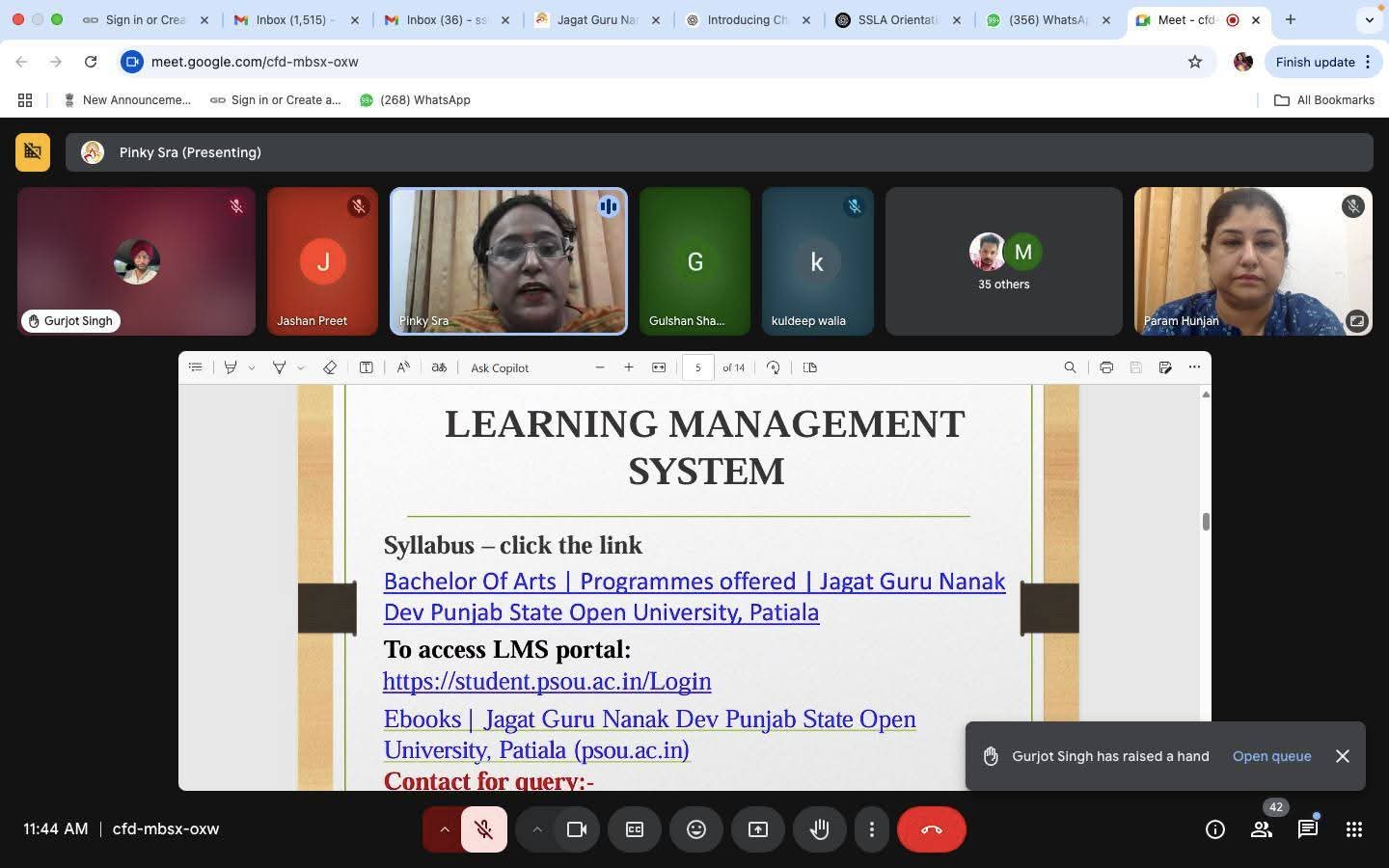Click save icon in PDF toolbar
1389x868 pixels.
(x=1135, y=367)
